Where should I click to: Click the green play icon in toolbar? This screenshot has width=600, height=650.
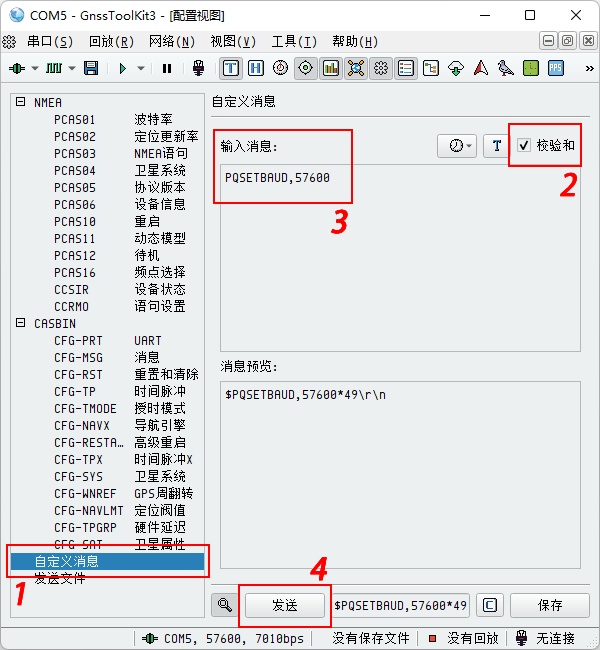click(122, 68)
